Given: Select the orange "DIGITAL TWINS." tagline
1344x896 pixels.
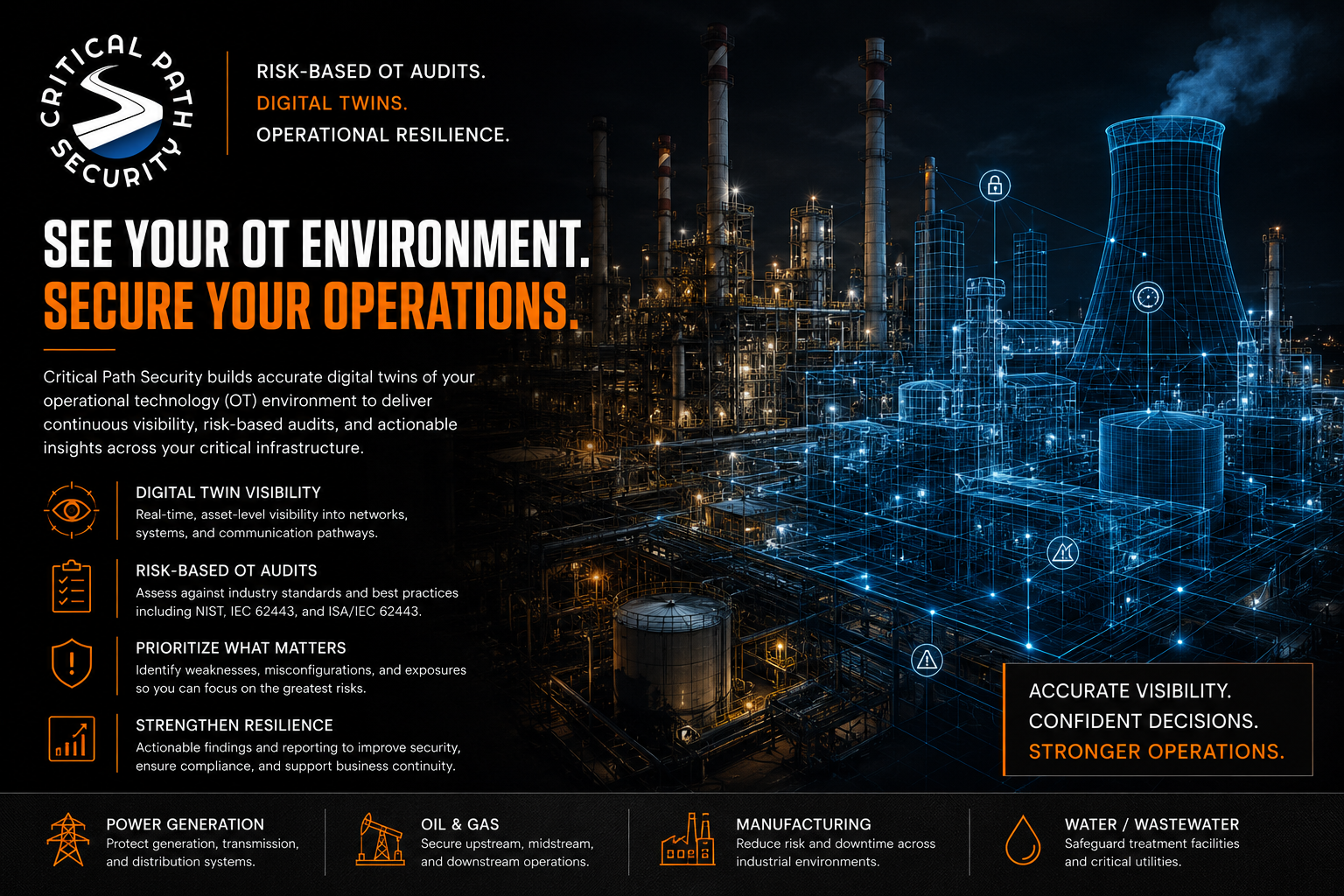Looking at the screenshot, I should pyautogui.click(x=332, y=103).
